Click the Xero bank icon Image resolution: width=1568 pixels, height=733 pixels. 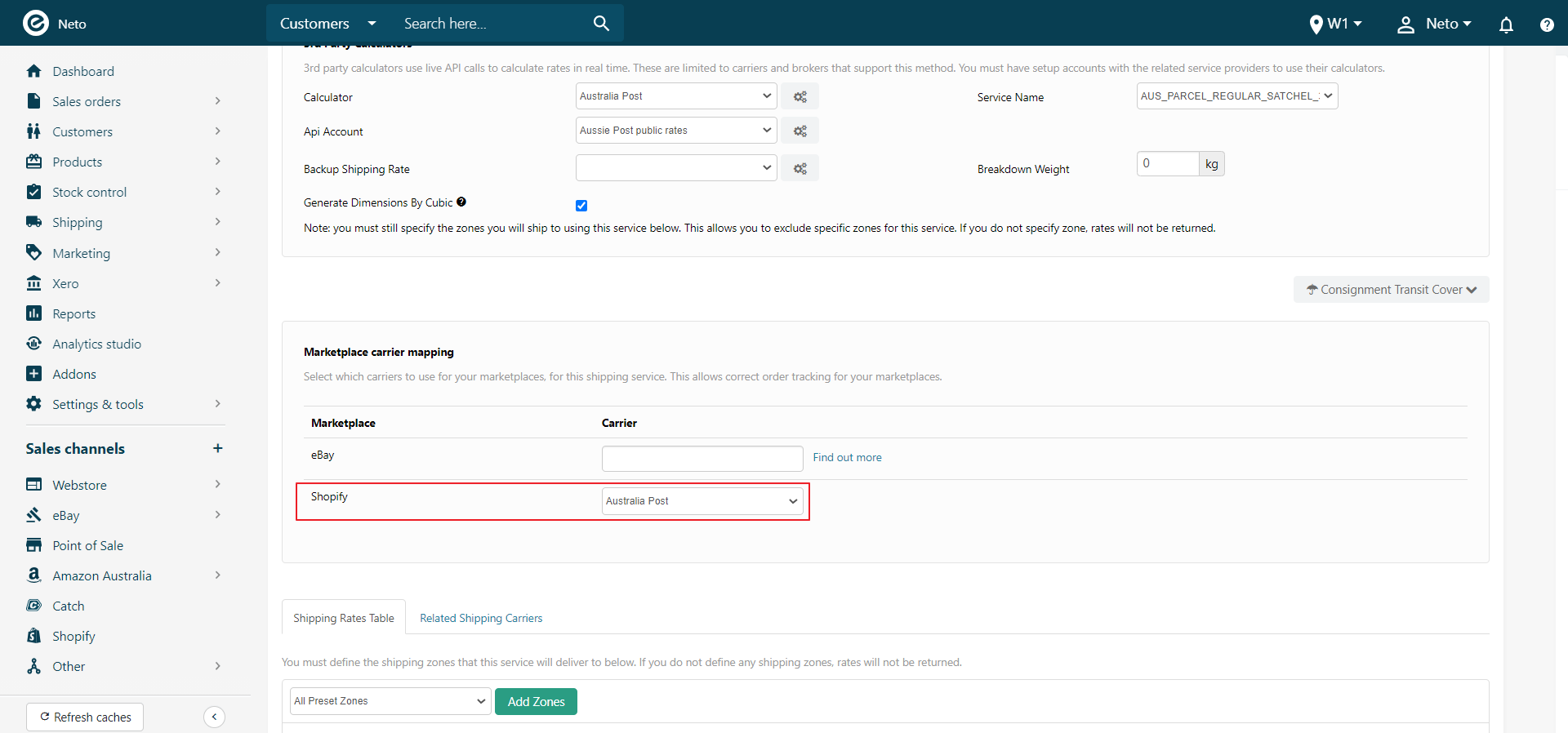[x=33, y=283]
